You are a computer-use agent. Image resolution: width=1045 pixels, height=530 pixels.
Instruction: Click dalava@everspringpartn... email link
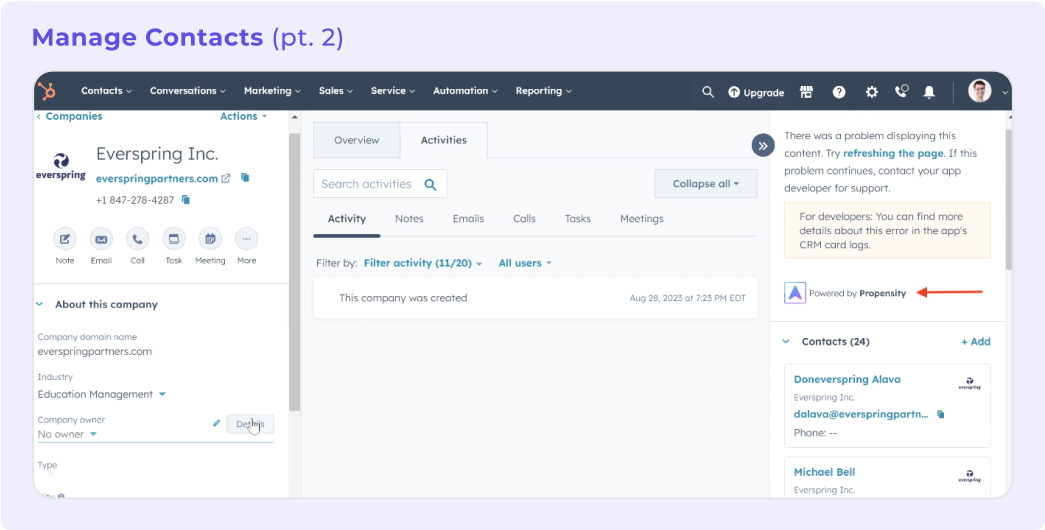click(861, 414)
